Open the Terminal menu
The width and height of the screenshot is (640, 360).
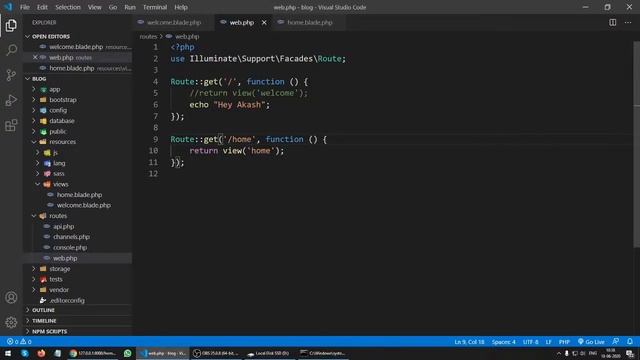point(155,7)
